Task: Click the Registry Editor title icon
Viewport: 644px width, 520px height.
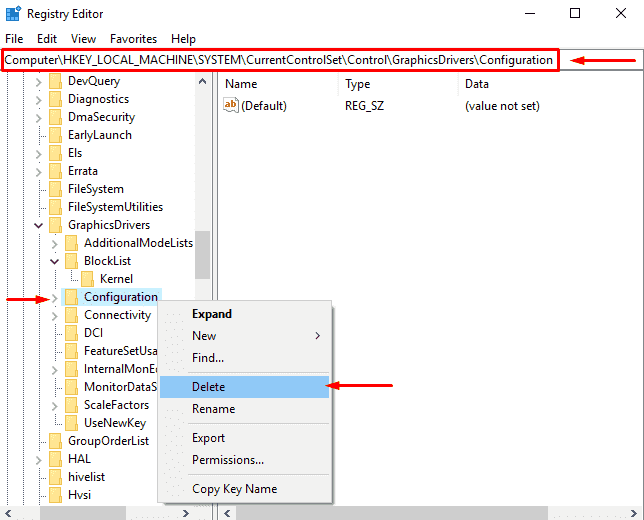Action: point(13,14)
